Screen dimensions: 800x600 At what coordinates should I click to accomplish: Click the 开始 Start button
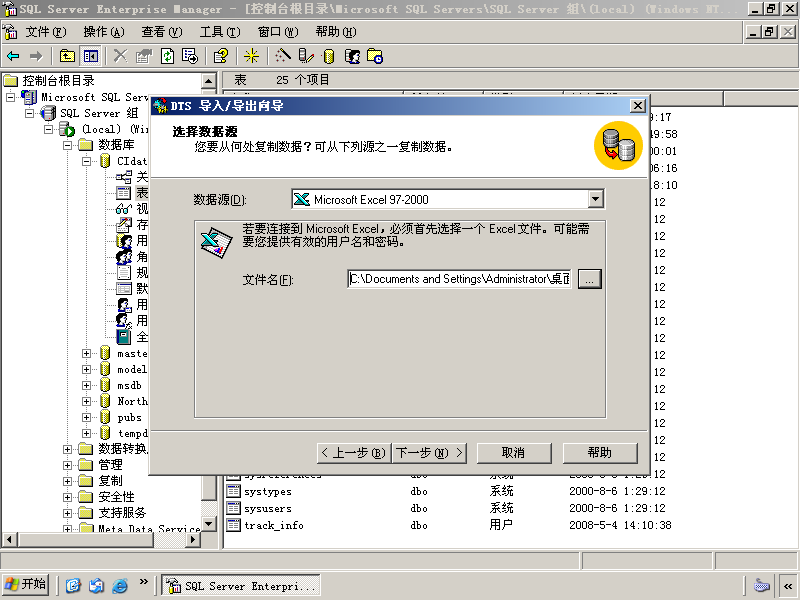click(x=26, y=585)
